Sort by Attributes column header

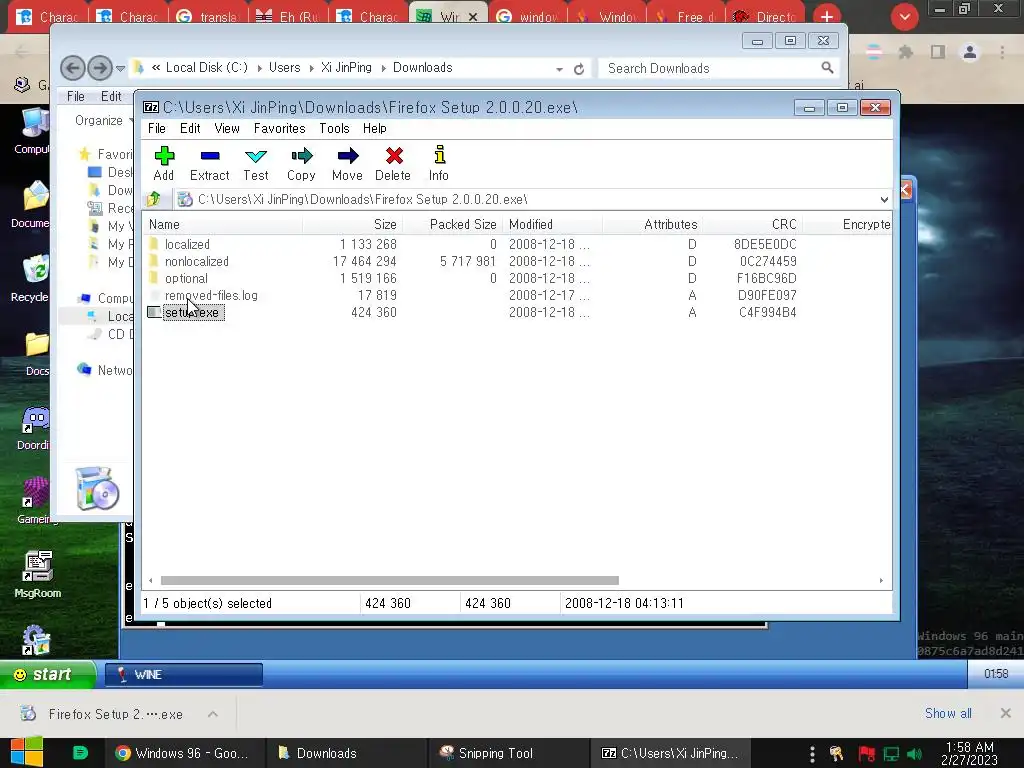652,224
